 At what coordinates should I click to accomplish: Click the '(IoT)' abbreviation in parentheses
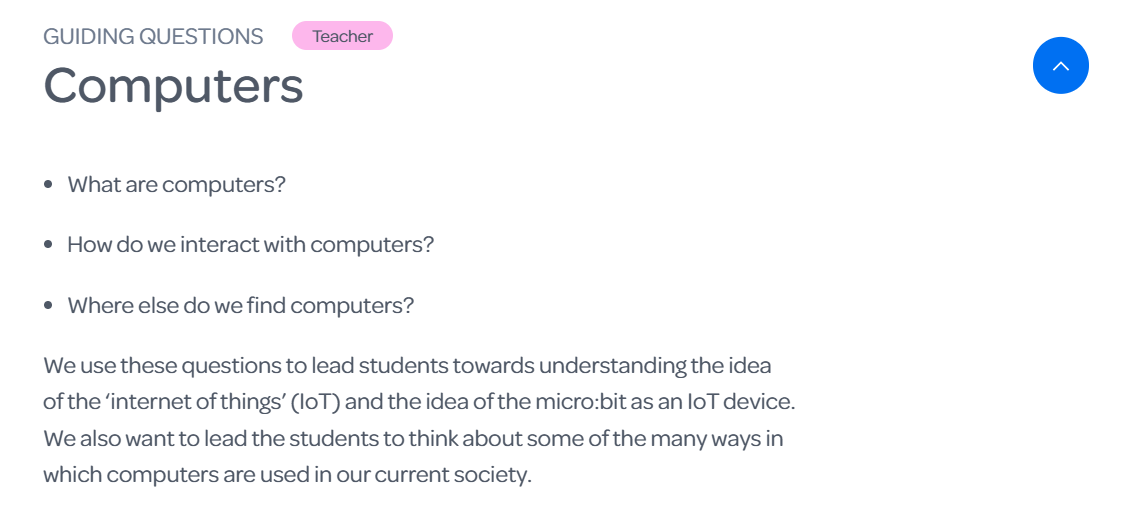pyautogui.click(x=315, y=402)
